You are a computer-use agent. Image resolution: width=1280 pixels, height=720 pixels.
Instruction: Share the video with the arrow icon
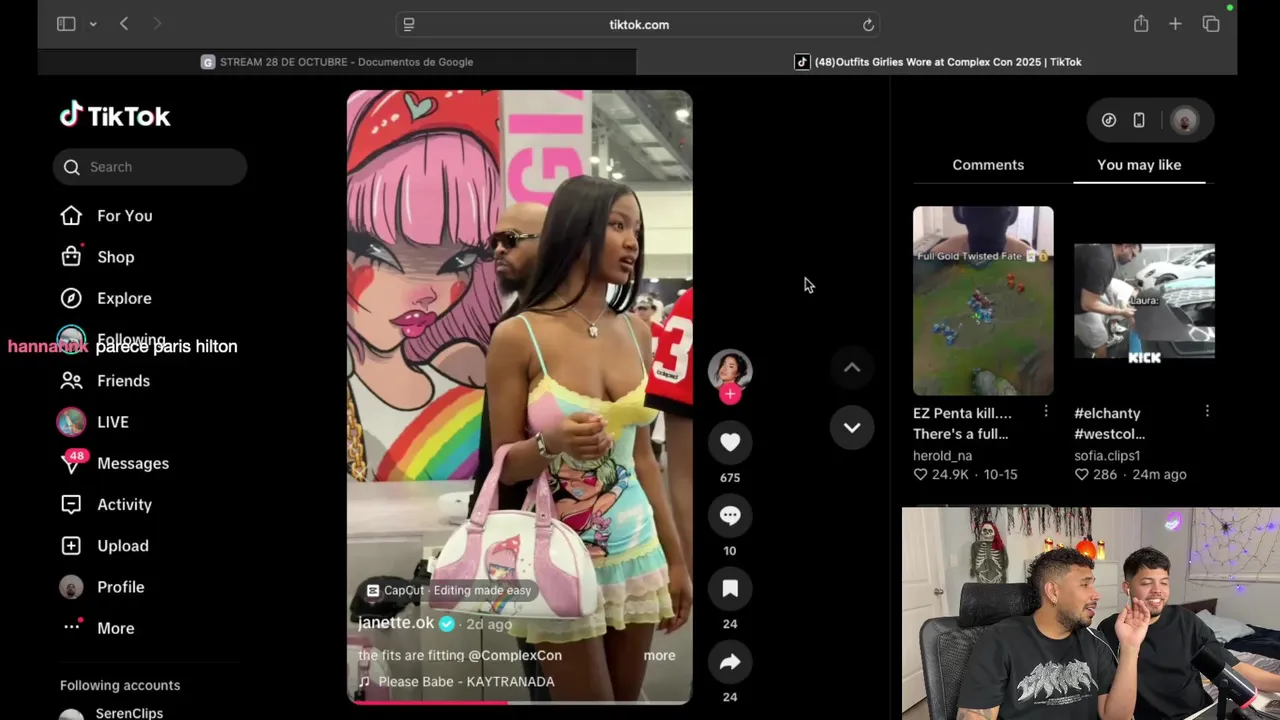coord(730,661)
